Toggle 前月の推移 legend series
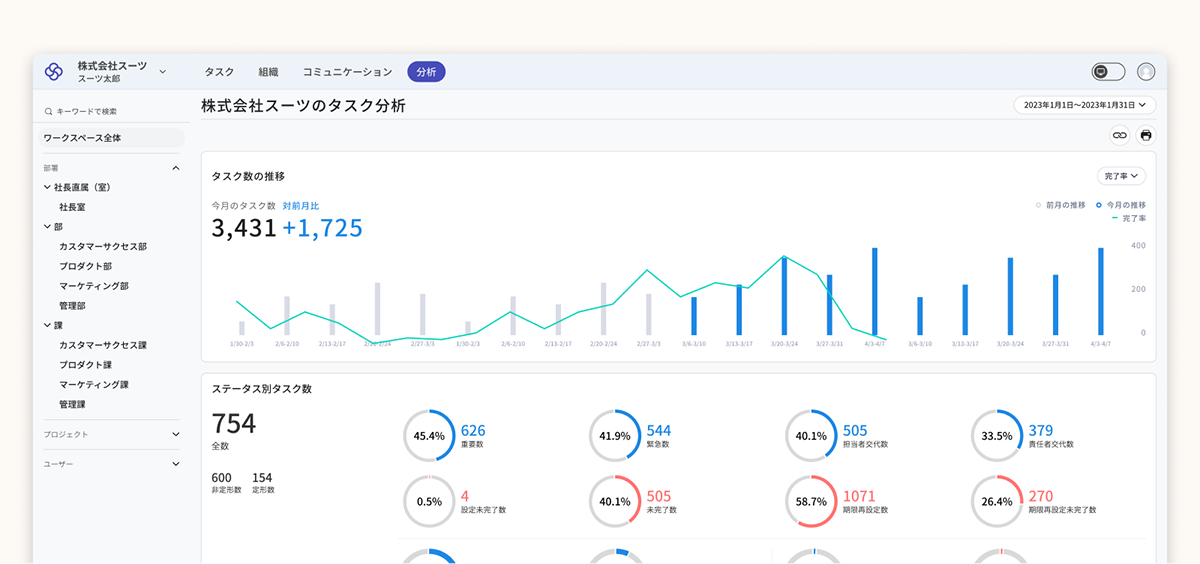This screenshot has width=1200, height=564. [1061, 204]
